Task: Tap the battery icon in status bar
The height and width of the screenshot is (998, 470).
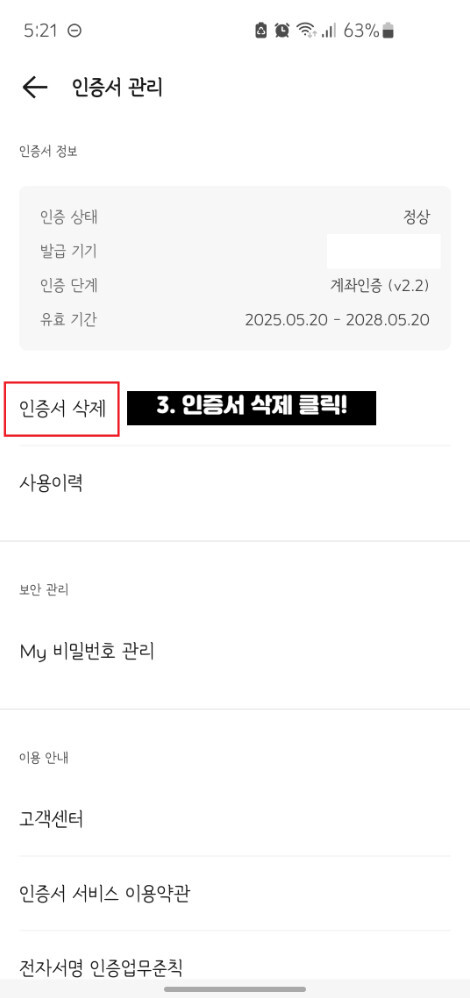Action: tap(388, 31)
